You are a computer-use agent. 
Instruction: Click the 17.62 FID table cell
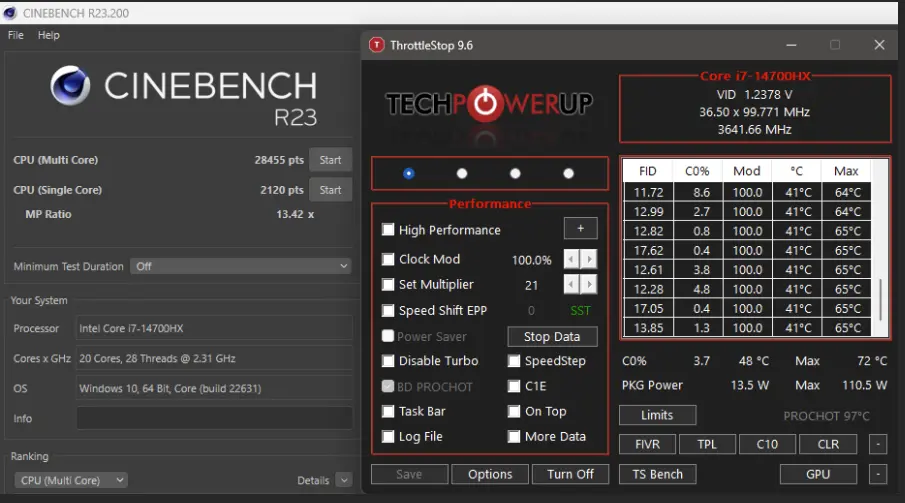click(648, 250)
